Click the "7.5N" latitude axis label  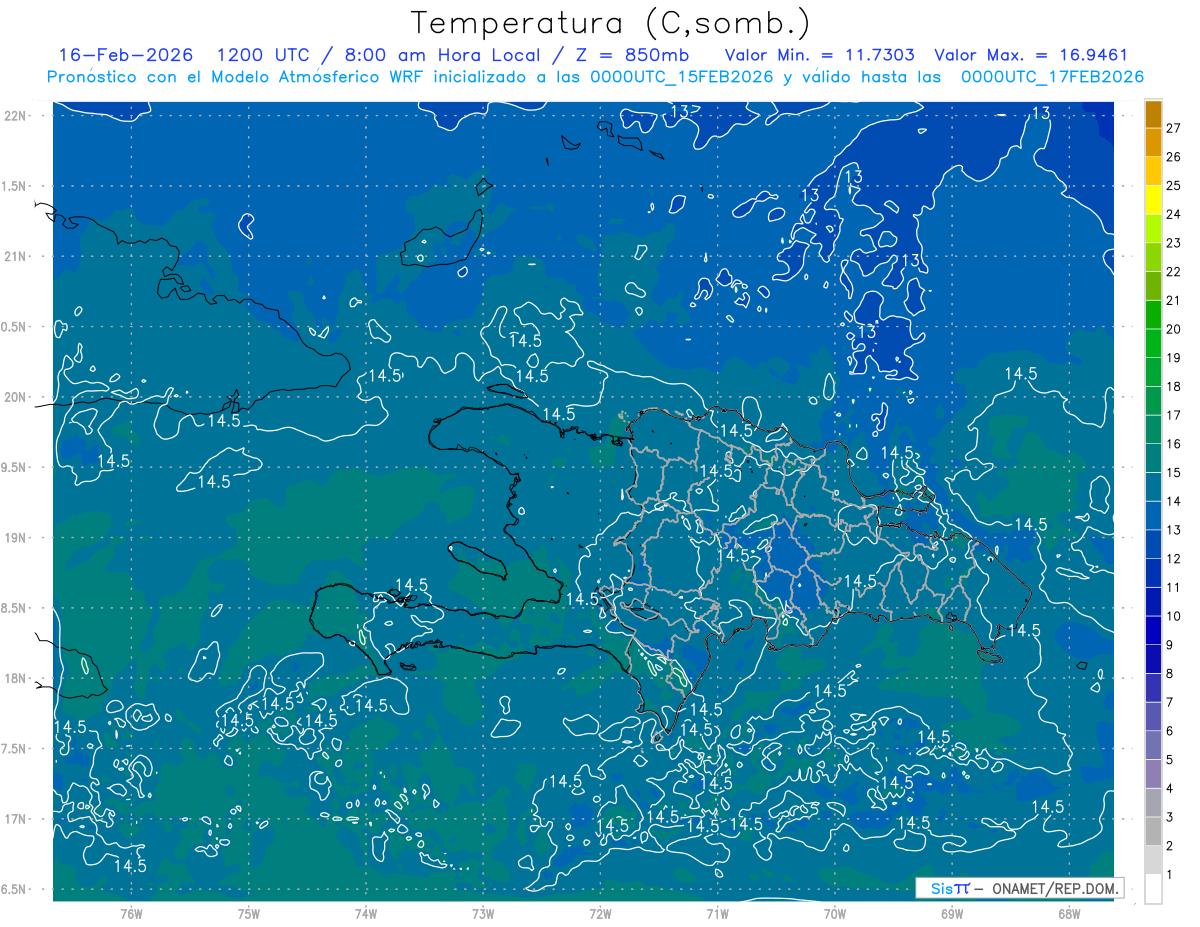coord(15,749)
